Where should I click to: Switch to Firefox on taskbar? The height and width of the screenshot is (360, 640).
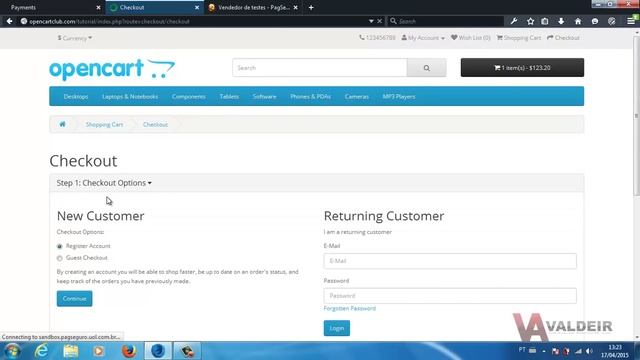pyautogui.click(x=129, y=351)
